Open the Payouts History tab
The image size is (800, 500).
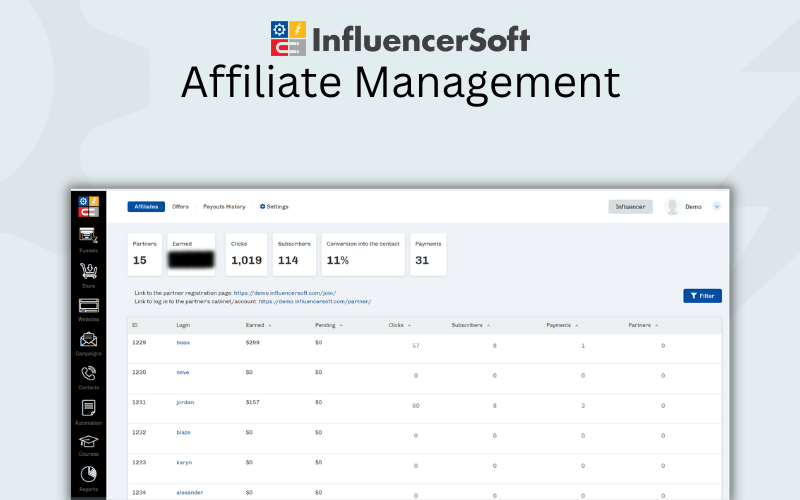[224, 207]
